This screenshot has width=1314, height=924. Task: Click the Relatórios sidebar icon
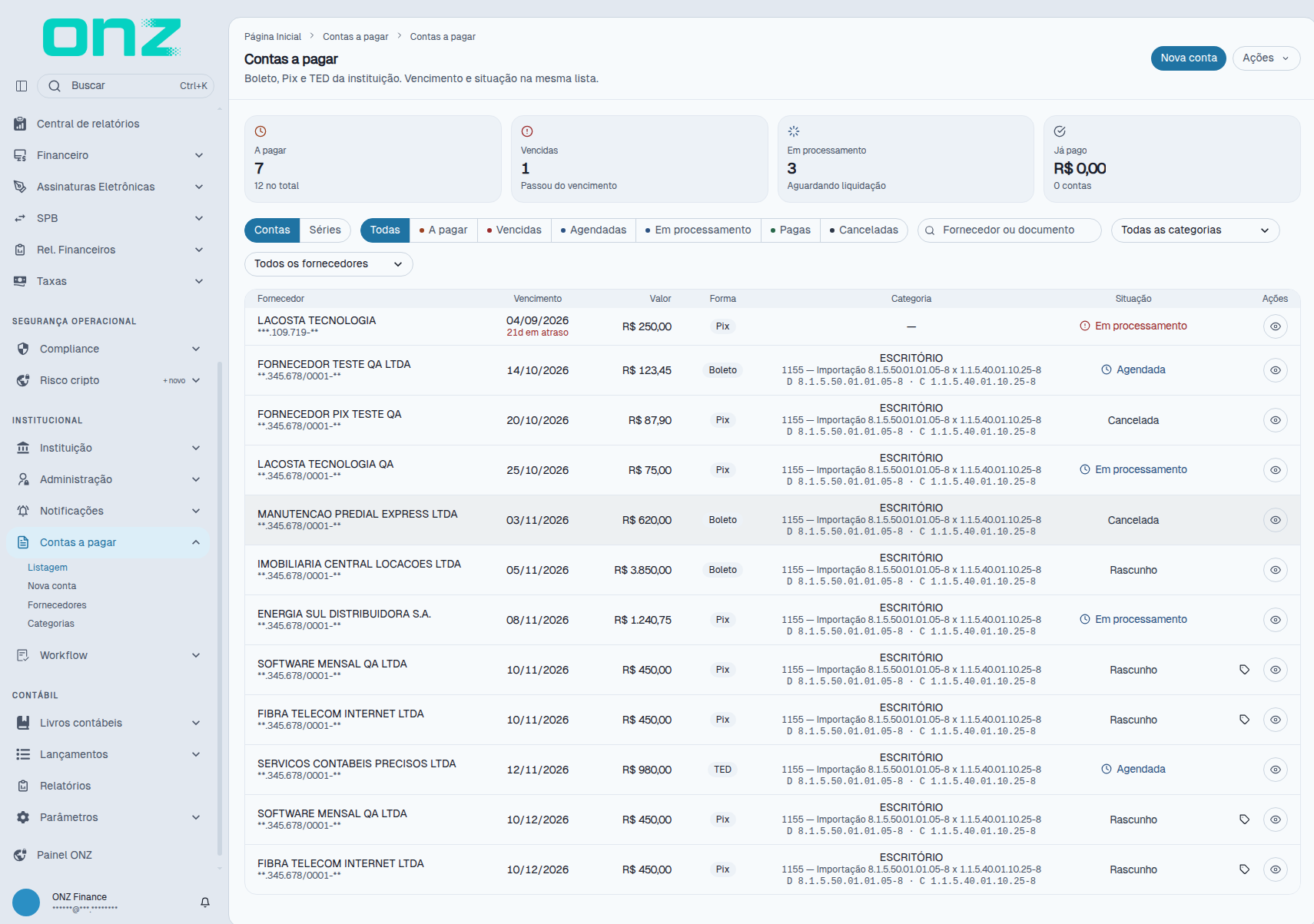pyautogui.click(x=23, y=786)
